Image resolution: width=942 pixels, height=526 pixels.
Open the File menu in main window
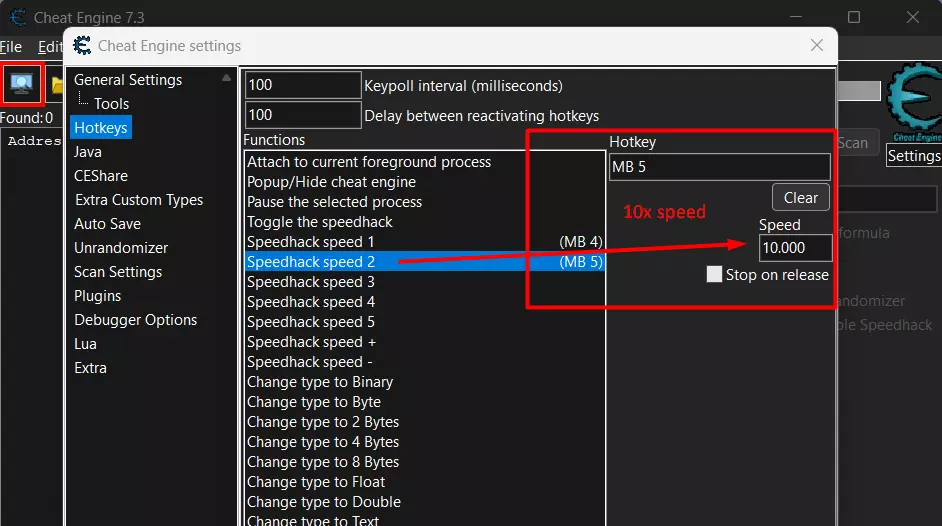pyautogui.click(x=11, y=47)
